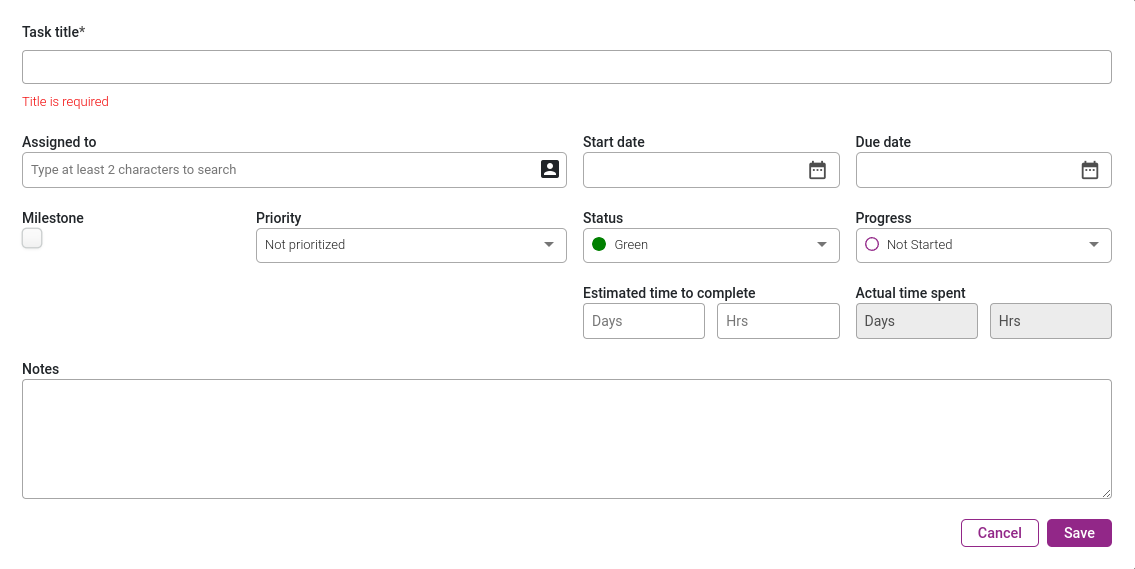Click the Estimated time Hrs field
Image resolution: width=1135 pixels, height=569 pixels.
tap(778, 321)
